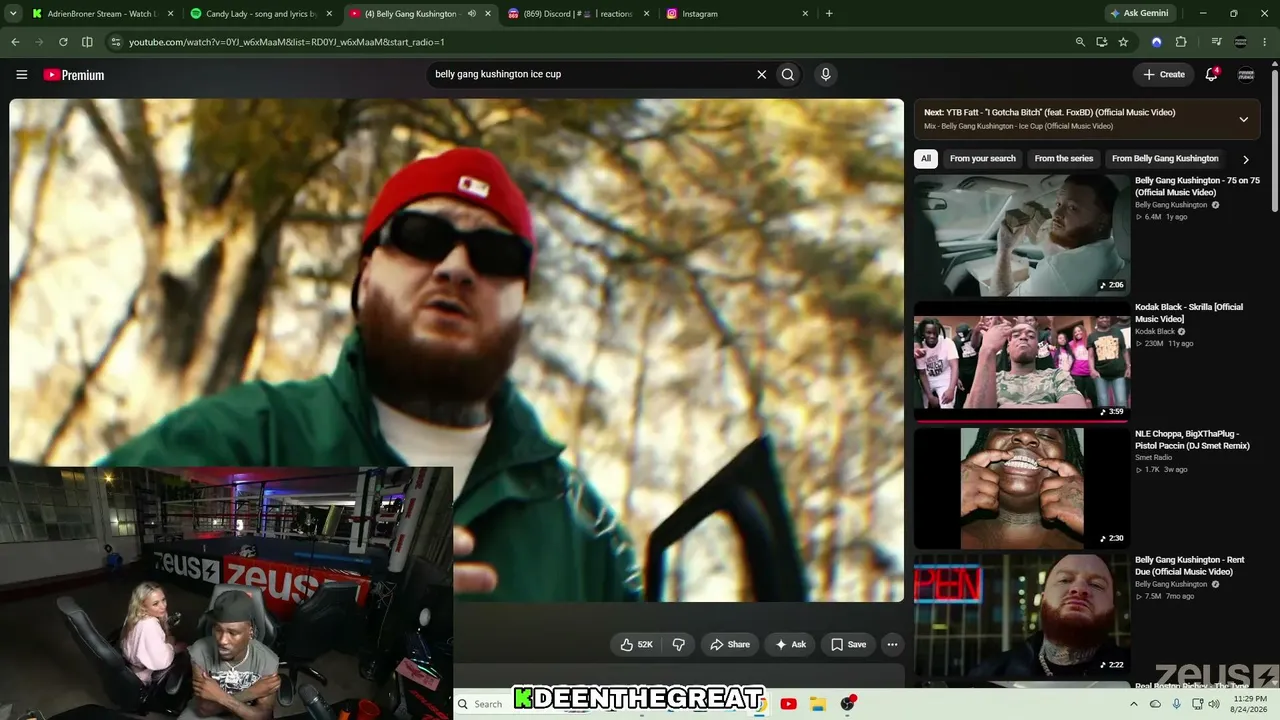
Task: Show hidden system tray icons
Action: click(x=1134, y=704)
